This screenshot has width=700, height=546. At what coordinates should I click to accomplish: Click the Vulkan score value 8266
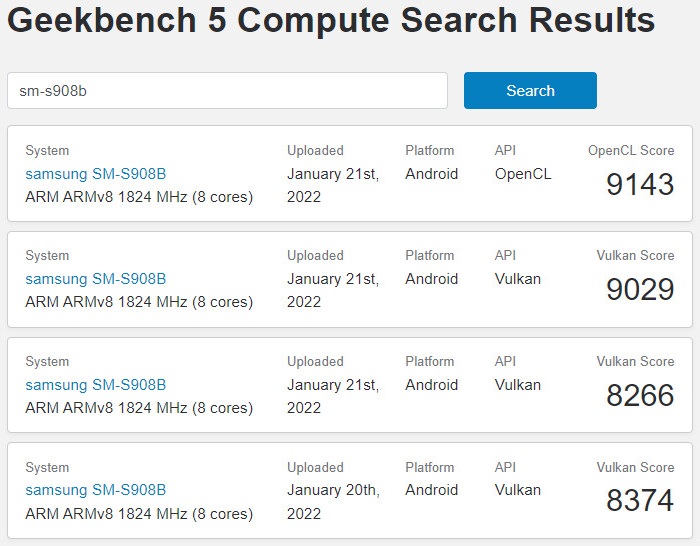coord(640,395)
